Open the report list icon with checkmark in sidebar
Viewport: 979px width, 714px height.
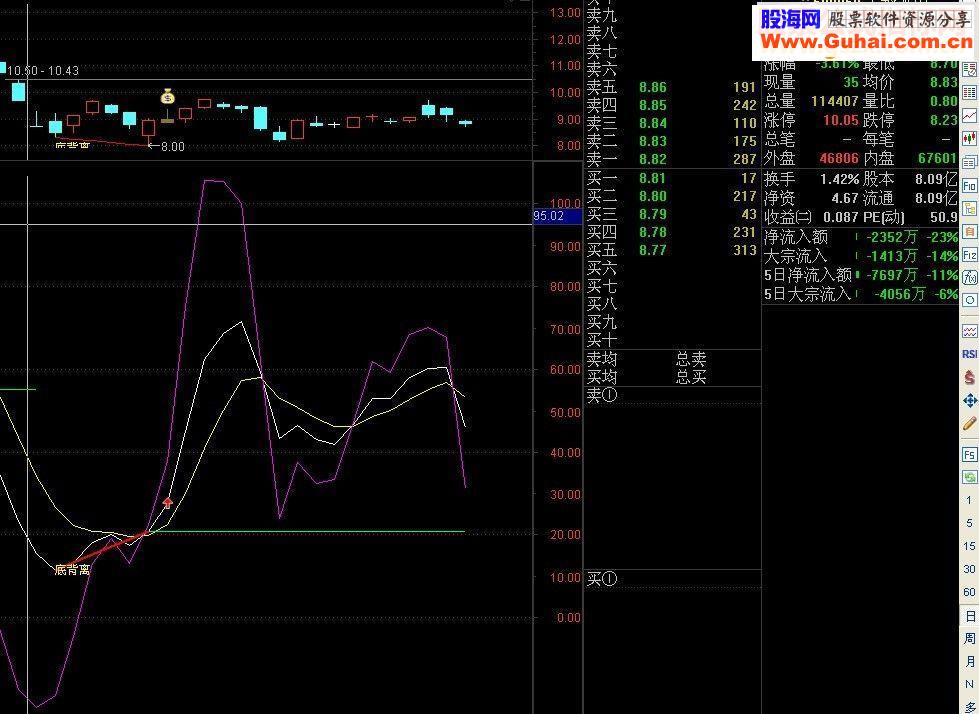[969, 69]
